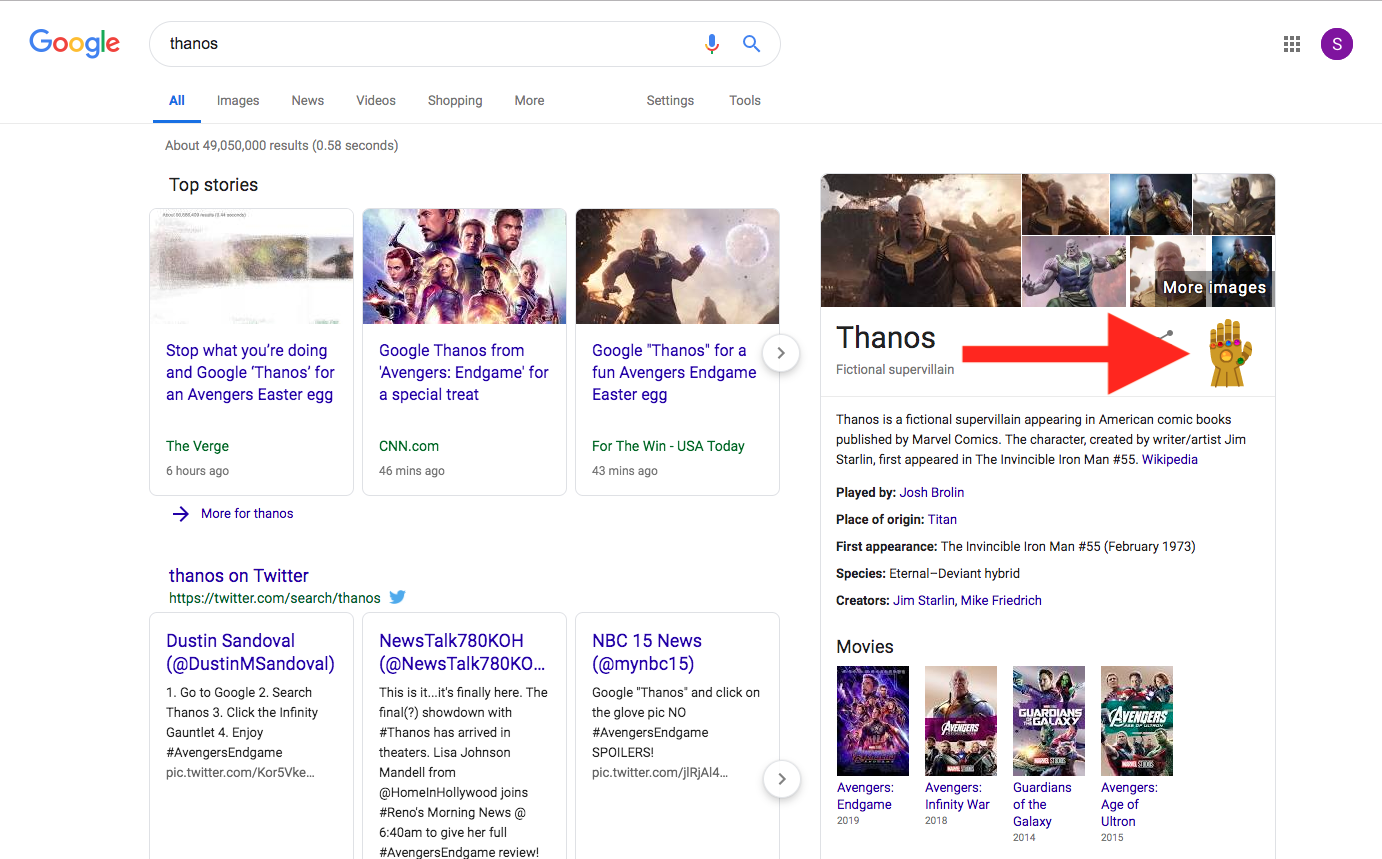Click '46 mins ago' timestamp
1382x859 pixels.
412,470
